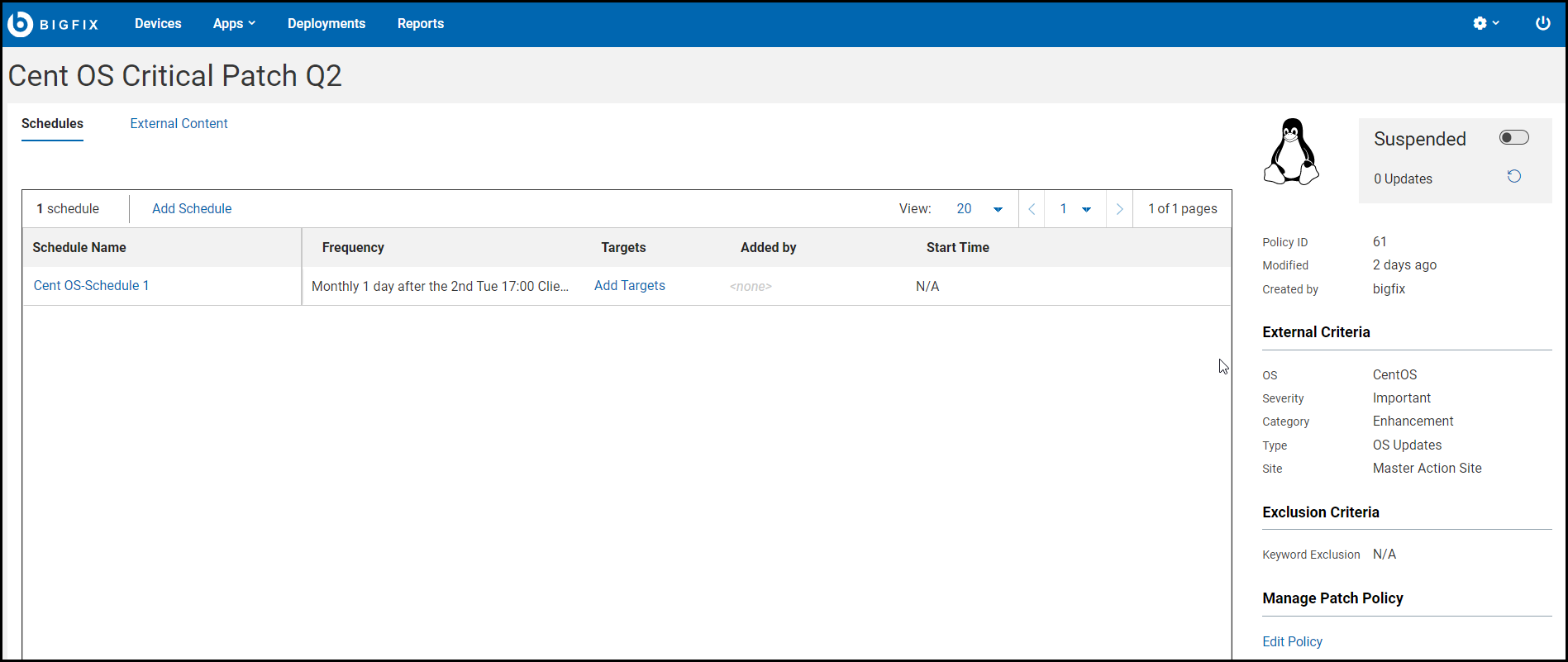The image size is (1568, 662).
Task: Click the power logout icon
Action: [x=1542, y=24]
